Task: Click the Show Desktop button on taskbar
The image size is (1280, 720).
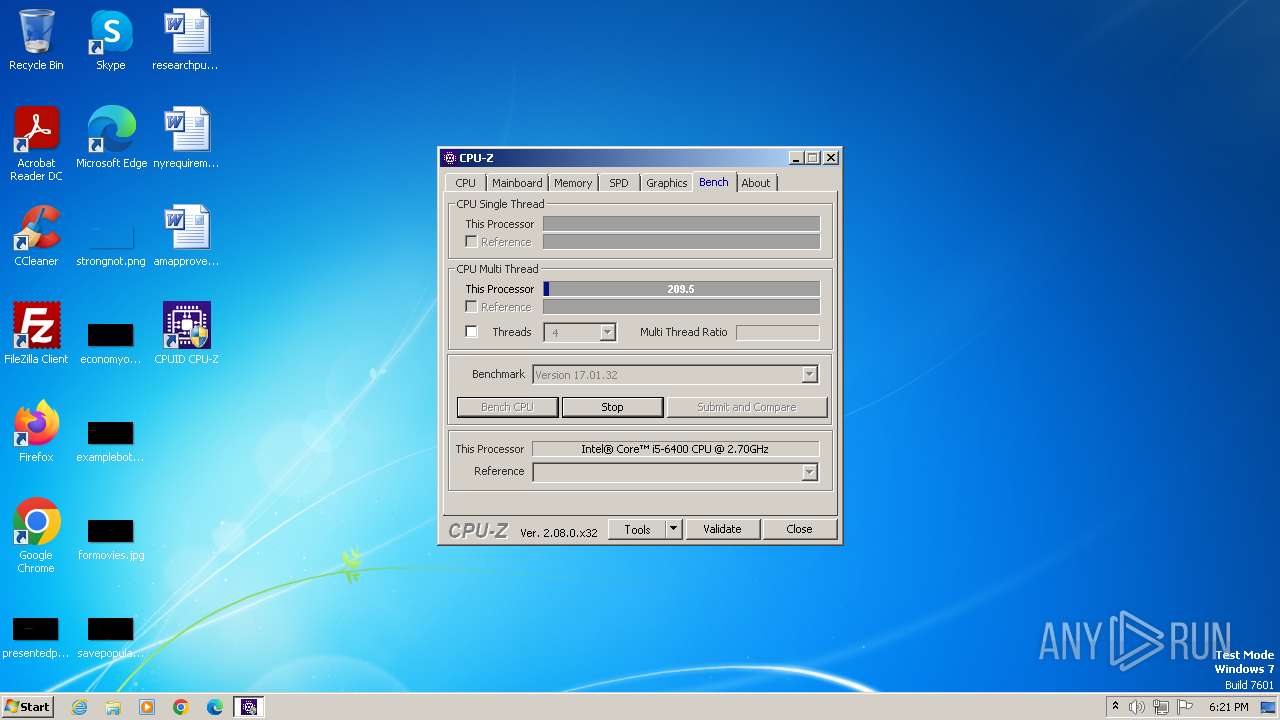Action: click(1268, 707)
